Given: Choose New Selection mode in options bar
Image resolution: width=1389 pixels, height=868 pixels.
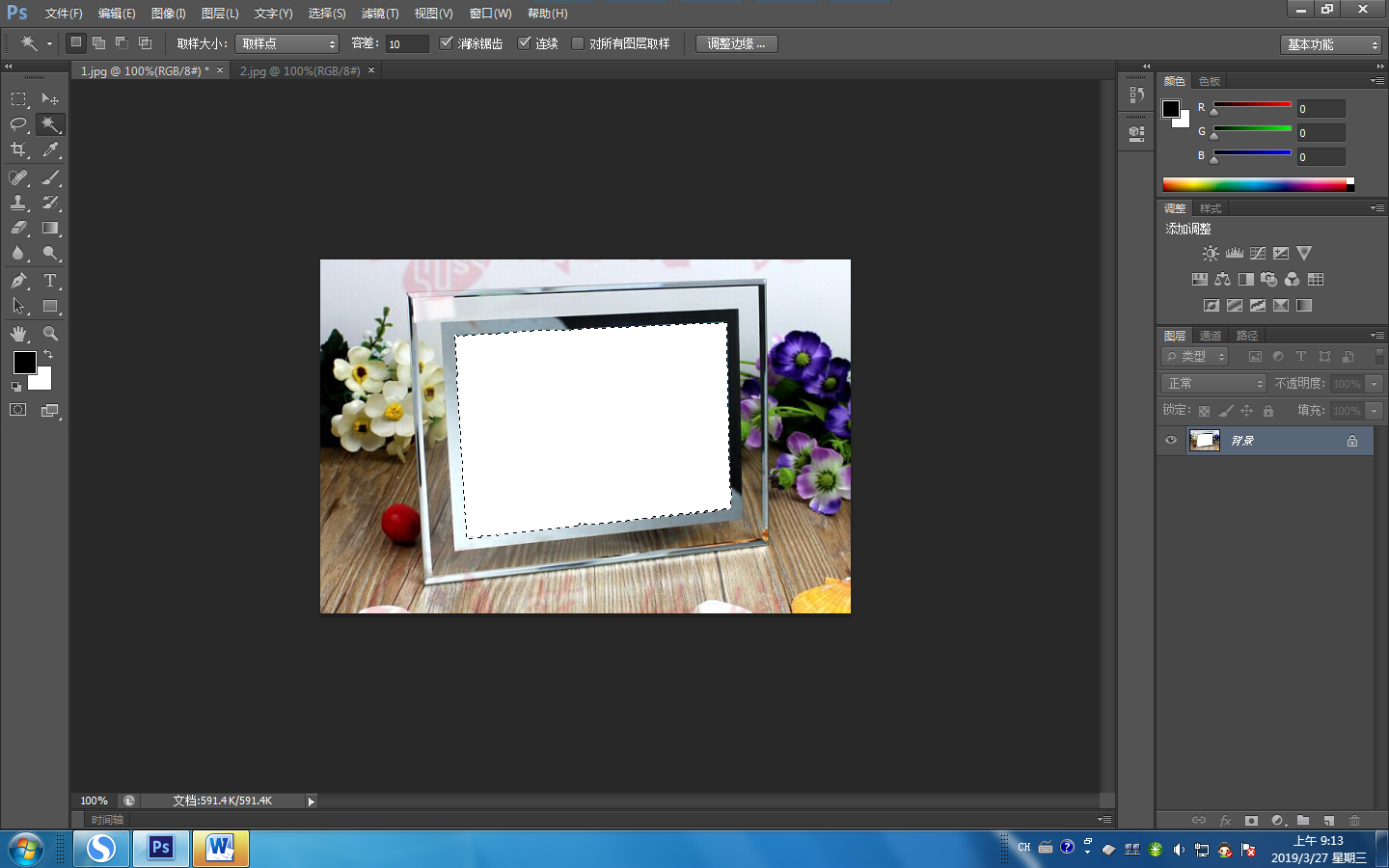Looking at the screenshot, I should [76, 42].
